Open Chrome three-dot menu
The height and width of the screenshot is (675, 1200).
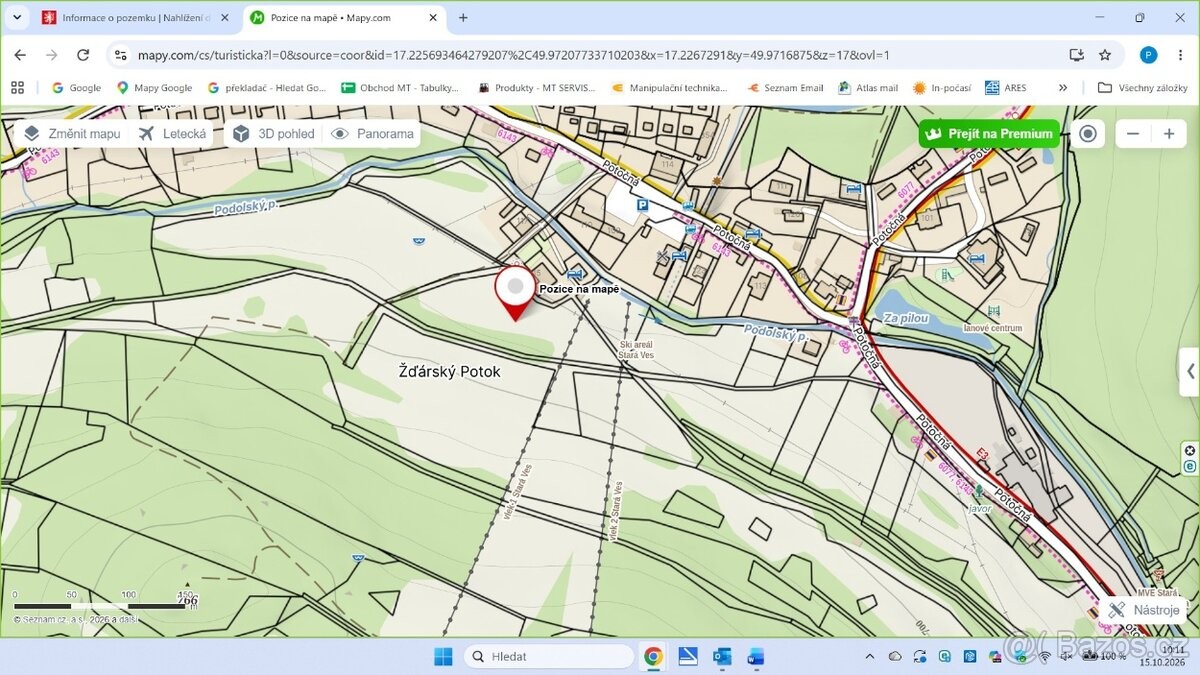coord(1181,55)
